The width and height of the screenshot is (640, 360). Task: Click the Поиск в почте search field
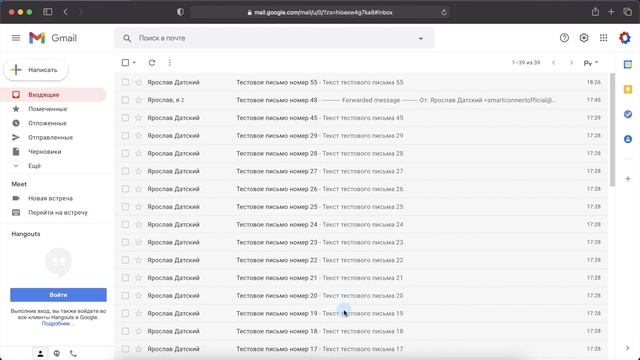point(273,38)
